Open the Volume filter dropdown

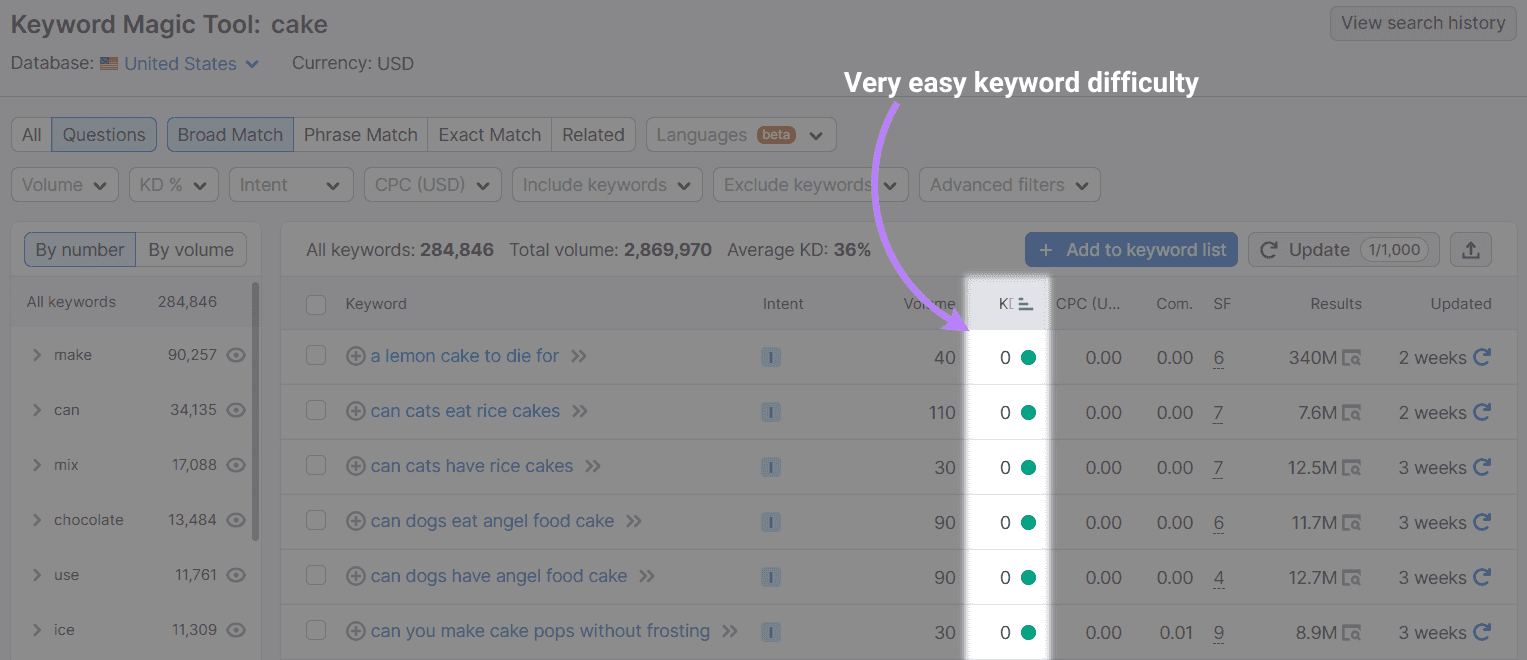coord(65,185)
